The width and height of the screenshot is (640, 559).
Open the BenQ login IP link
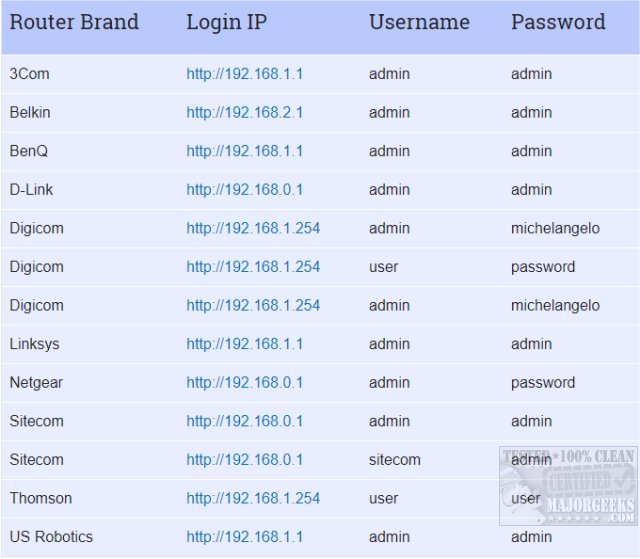244,151
